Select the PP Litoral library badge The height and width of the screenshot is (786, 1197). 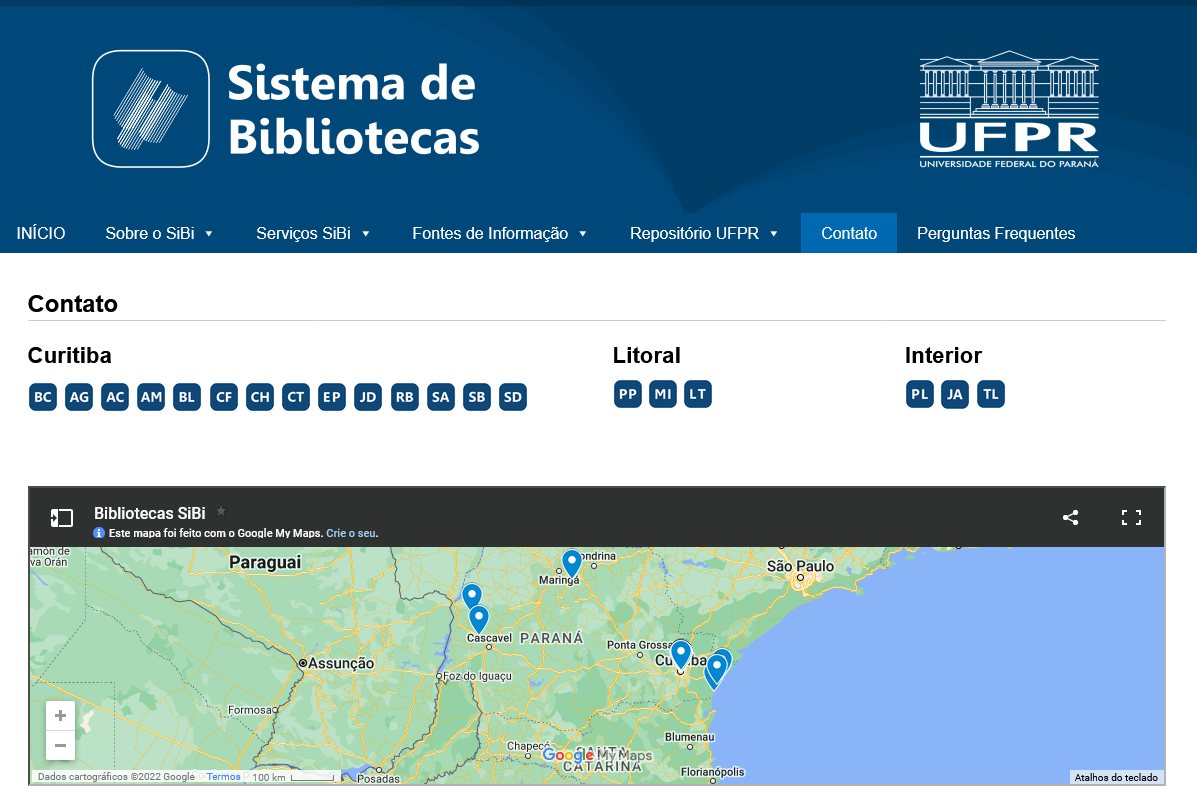click(628, 394)
